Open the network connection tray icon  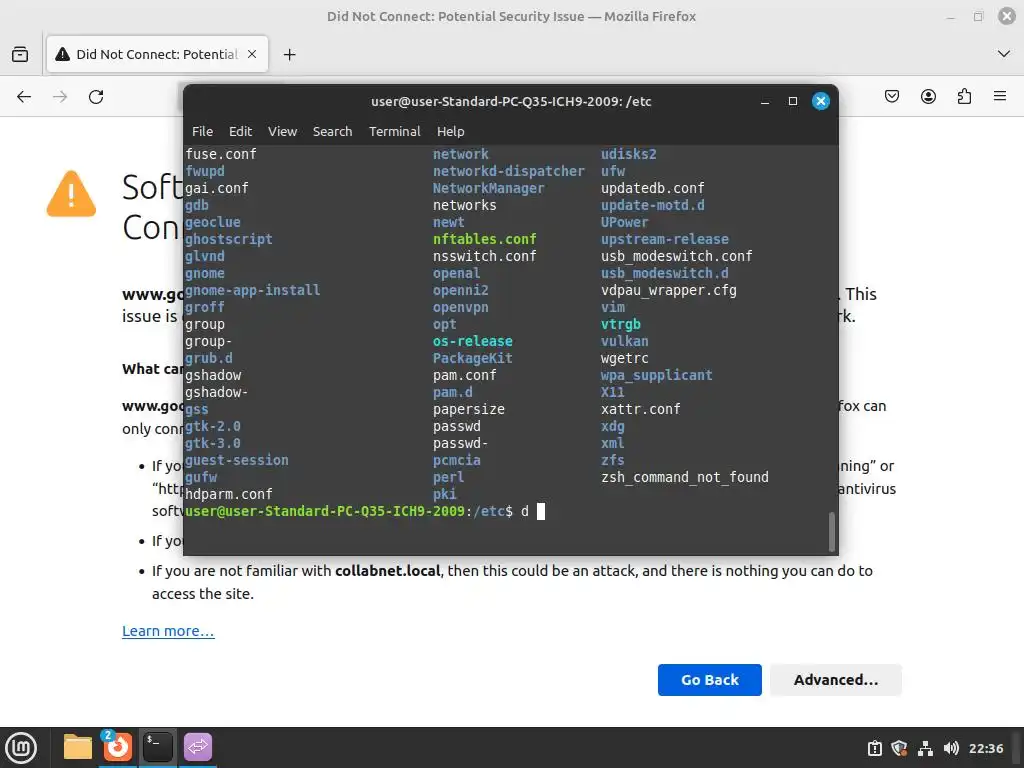tap(925, 748)
